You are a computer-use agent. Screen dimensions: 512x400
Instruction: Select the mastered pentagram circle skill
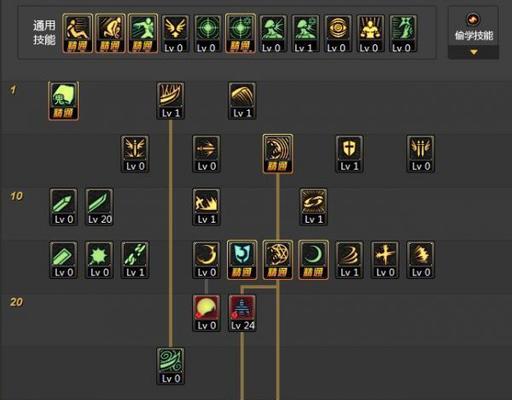(278, 260)
